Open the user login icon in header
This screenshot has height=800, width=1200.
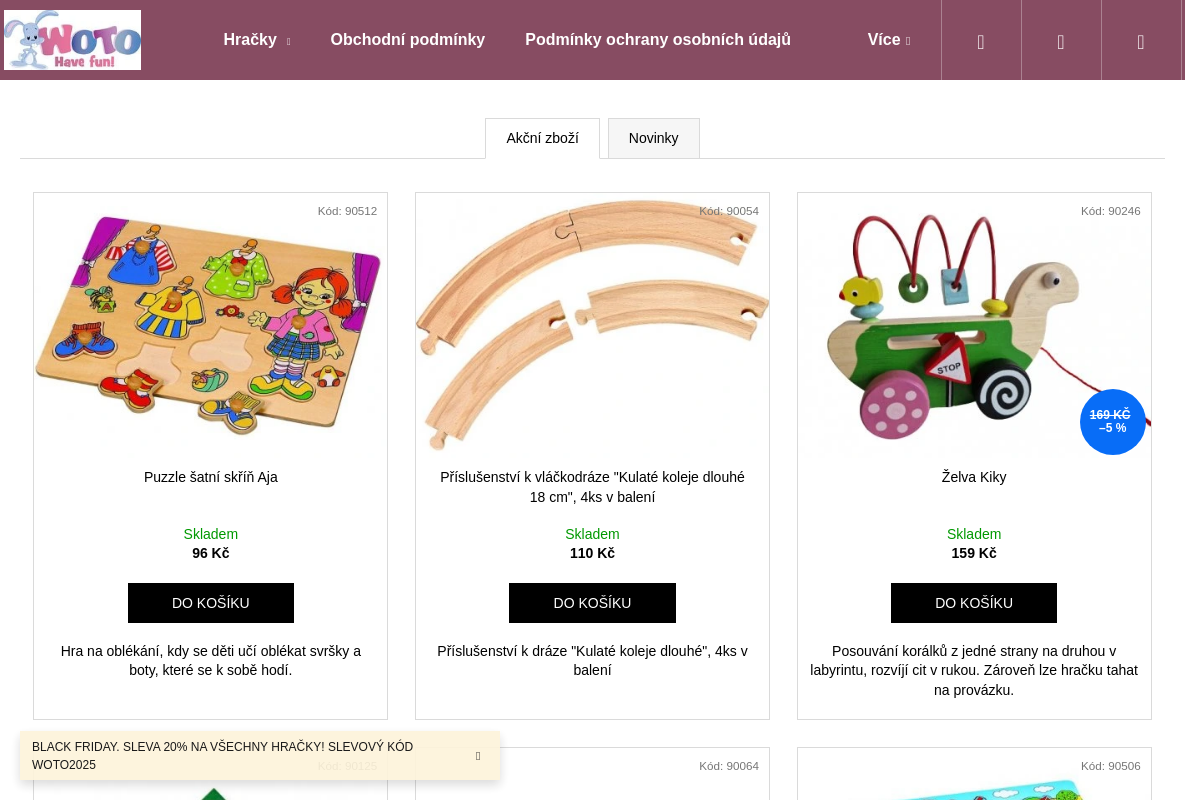point(1061,41)
